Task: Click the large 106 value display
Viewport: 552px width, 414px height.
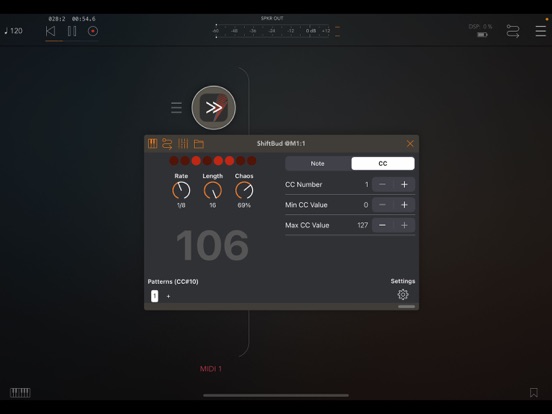Action: coord(212,245)
